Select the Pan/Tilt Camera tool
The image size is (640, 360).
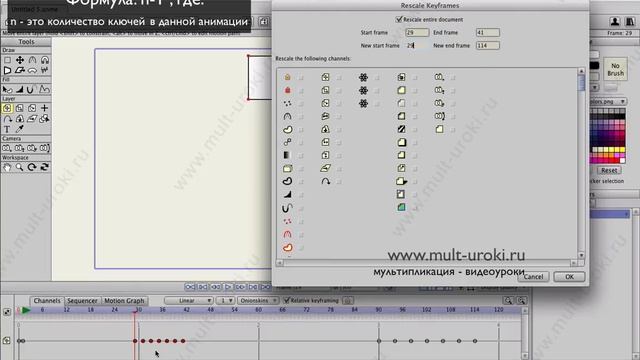[x=44, y=148]
